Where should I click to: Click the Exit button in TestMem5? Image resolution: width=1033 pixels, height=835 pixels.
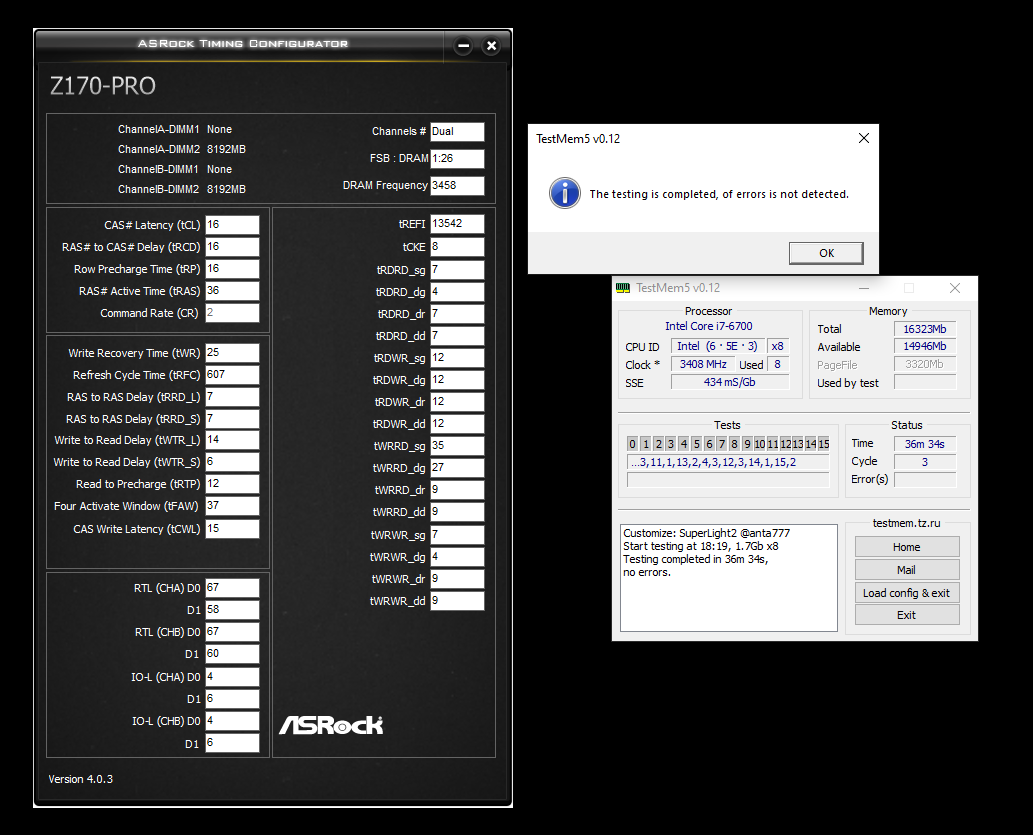907,615
